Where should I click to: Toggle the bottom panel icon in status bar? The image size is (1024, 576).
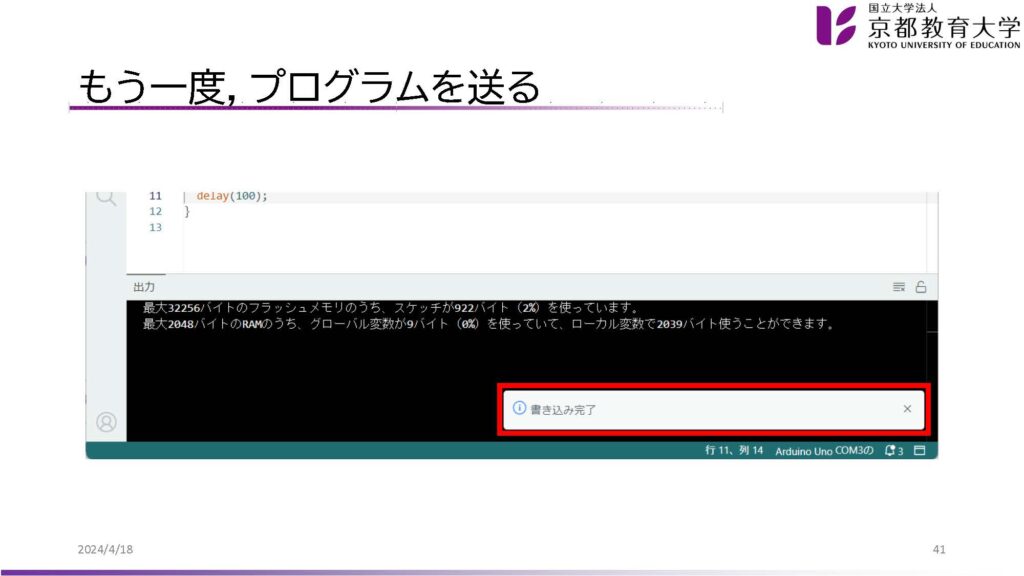coord(919,451)
